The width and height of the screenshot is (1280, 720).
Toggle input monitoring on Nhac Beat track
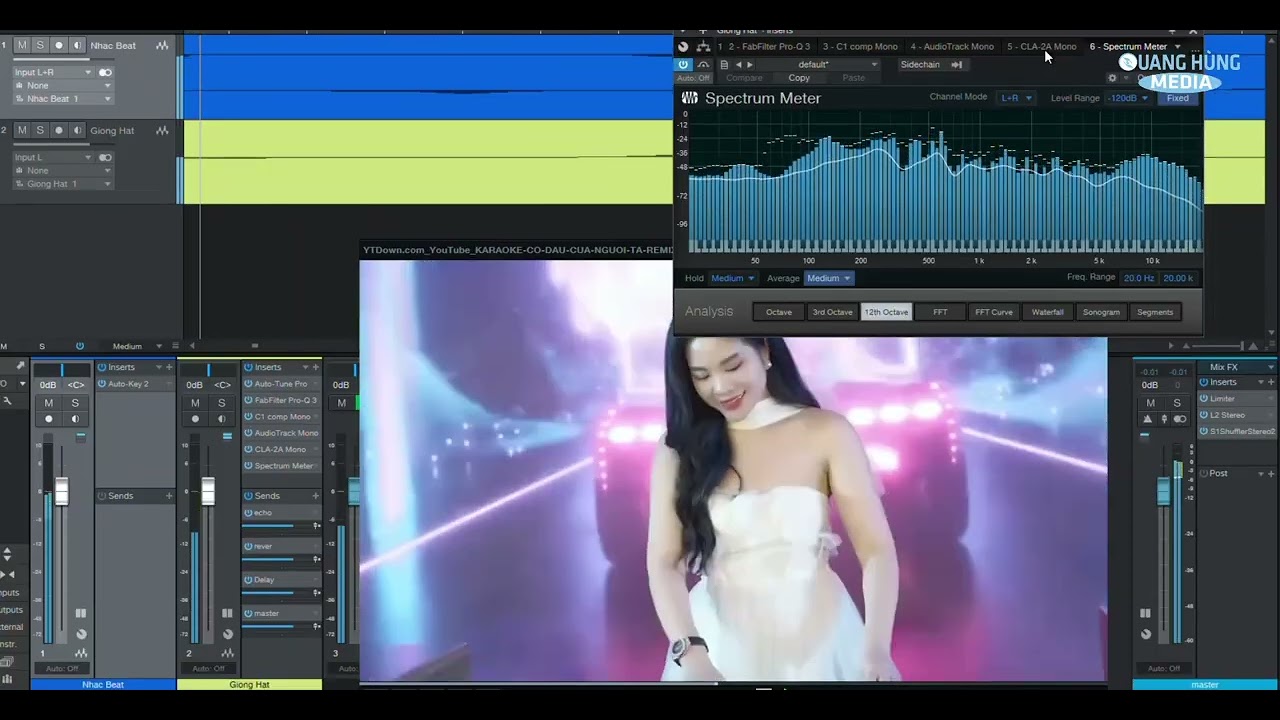click(77, 46)
